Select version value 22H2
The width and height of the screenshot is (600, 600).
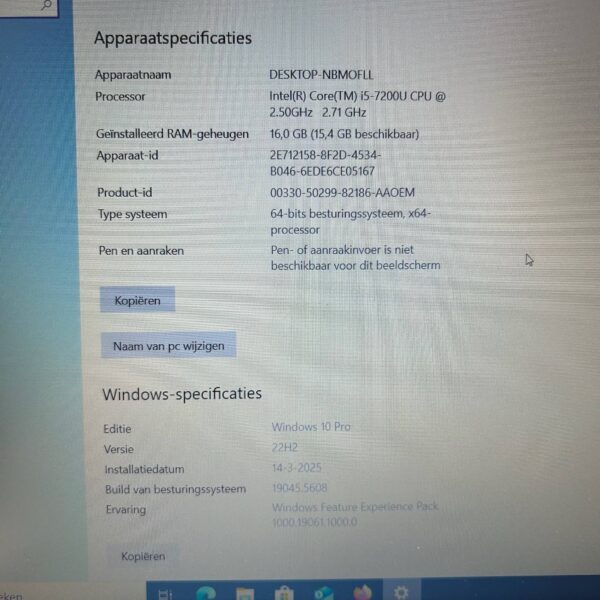(284, 447)
